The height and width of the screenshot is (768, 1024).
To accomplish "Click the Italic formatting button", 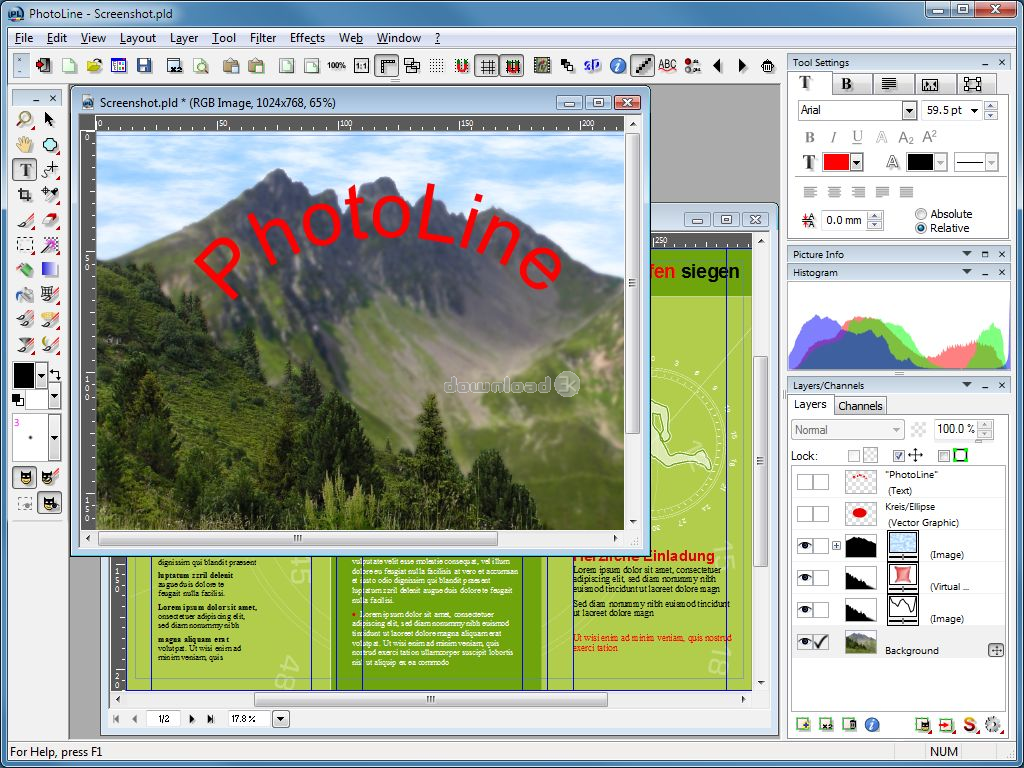I will 833,138.
